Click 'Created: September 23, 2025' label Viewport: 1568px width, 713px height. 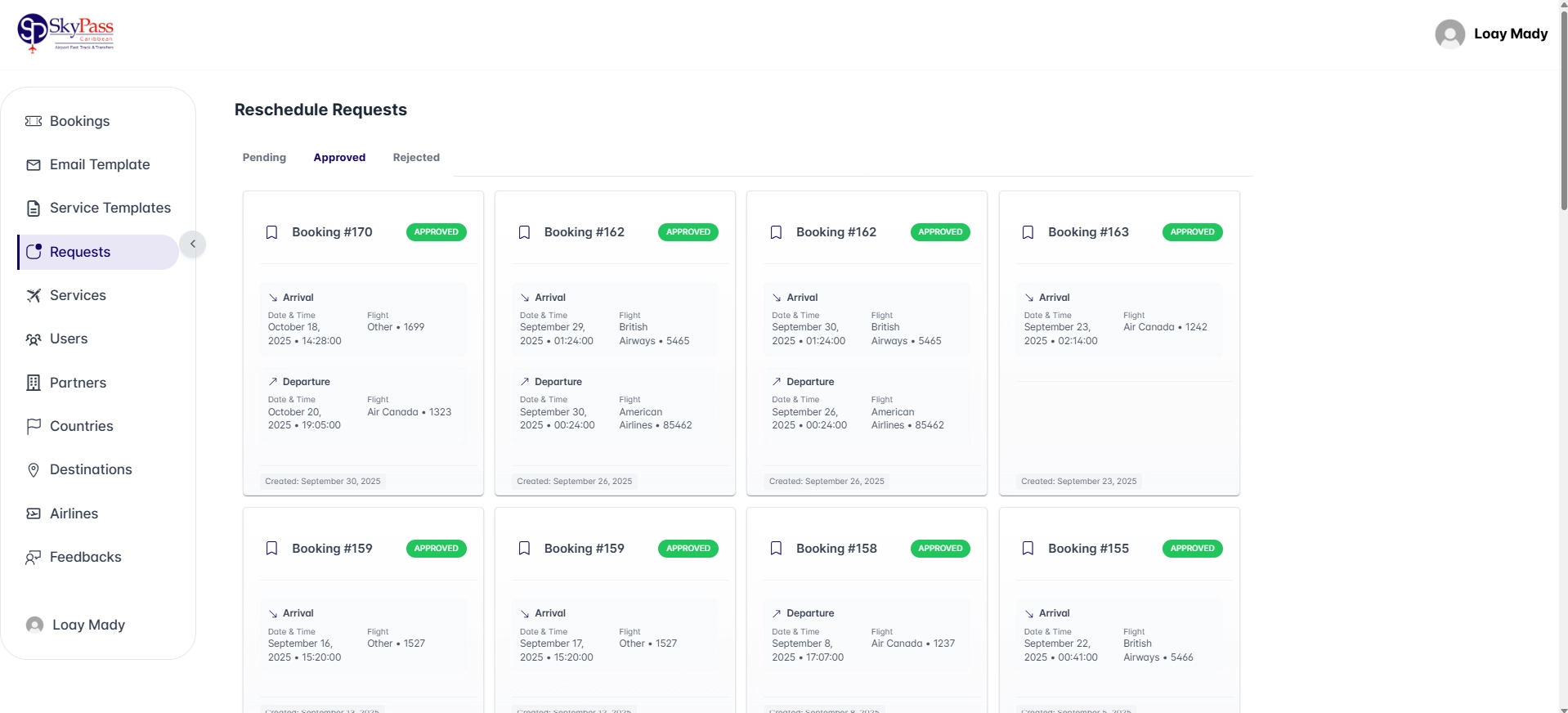click(x=1079, y=482)
